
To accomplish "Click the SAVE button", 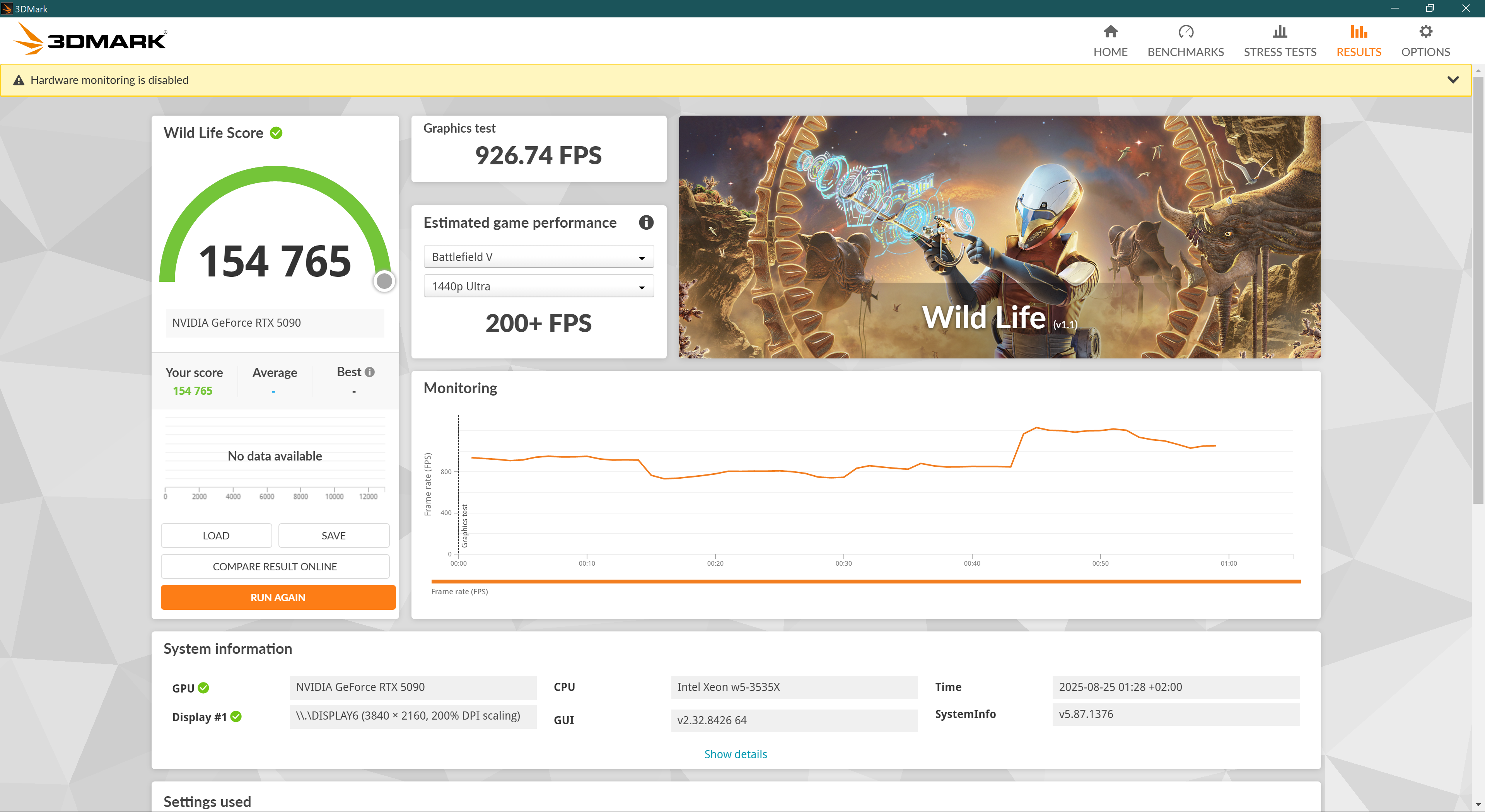I will 334,536.
